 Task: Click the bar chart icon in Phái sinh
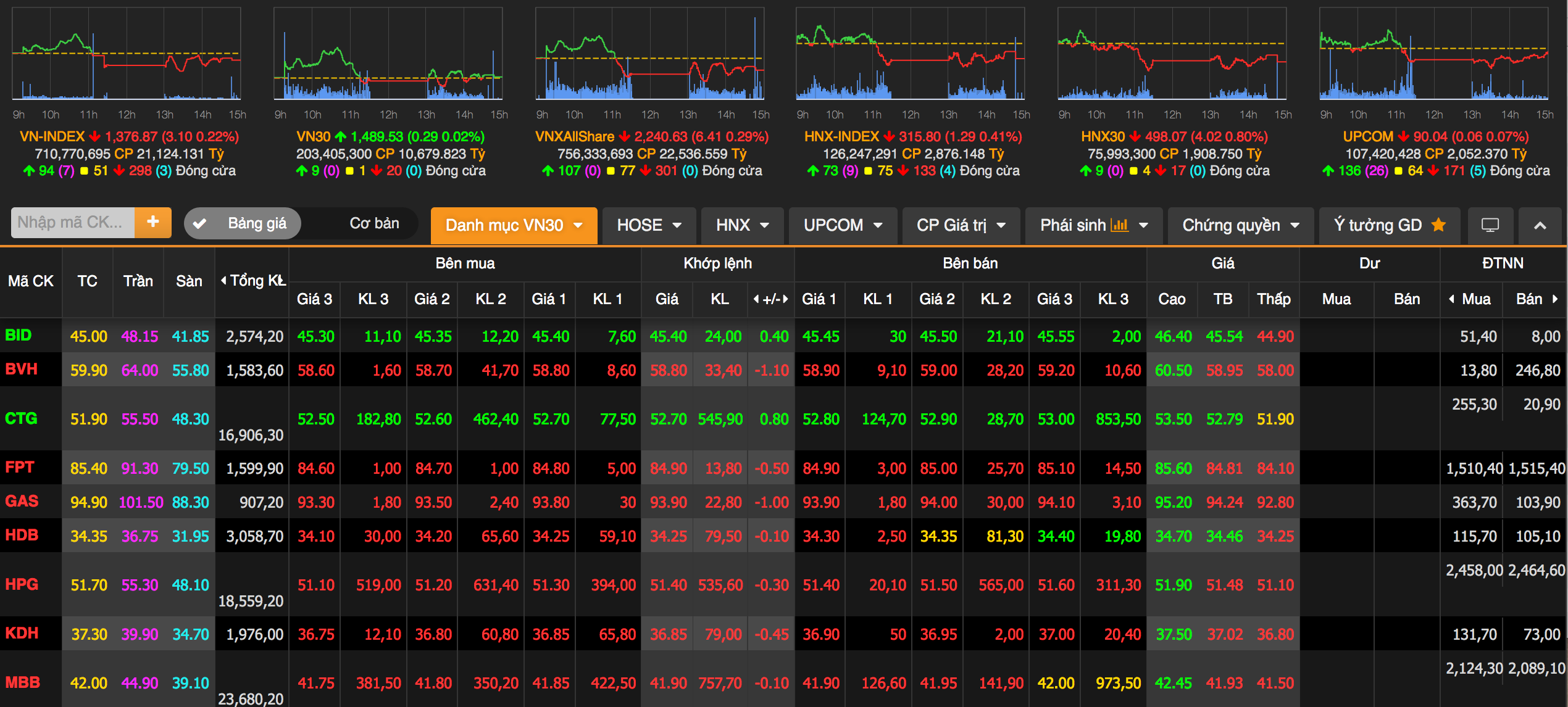coord(1119,225)
